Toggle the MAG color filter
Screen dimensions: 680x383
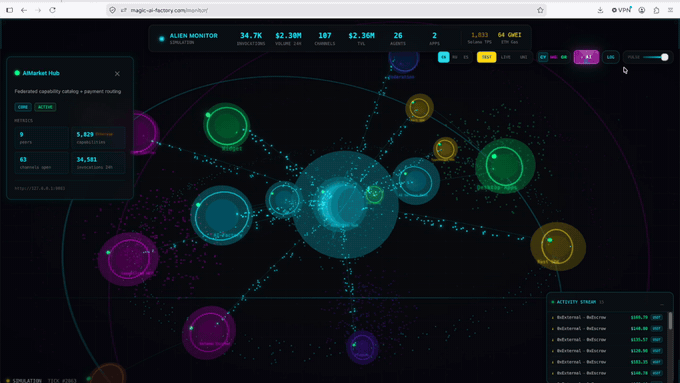553,57
